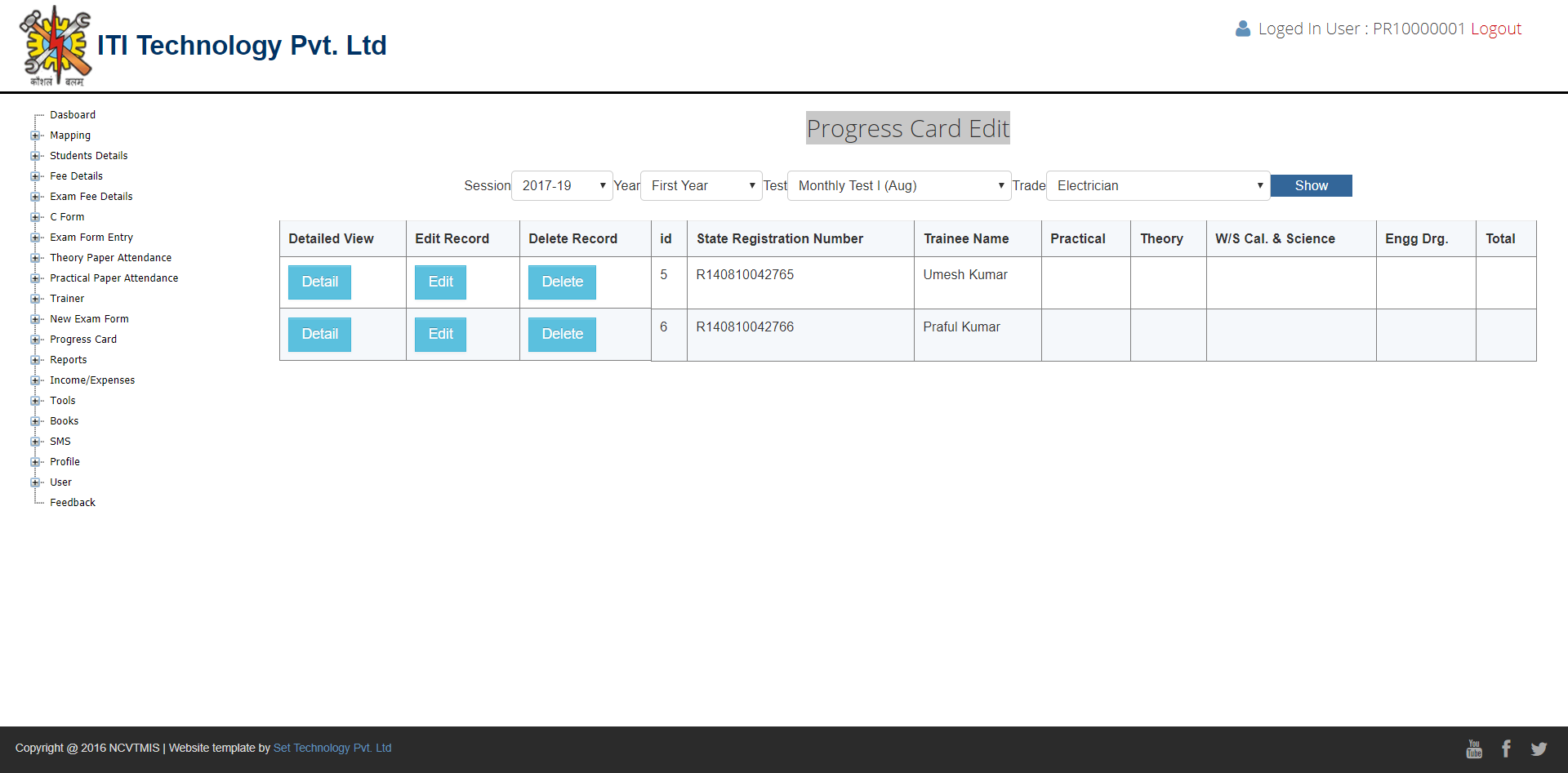Click the logged-in user profile icon

coord(1242,29)
